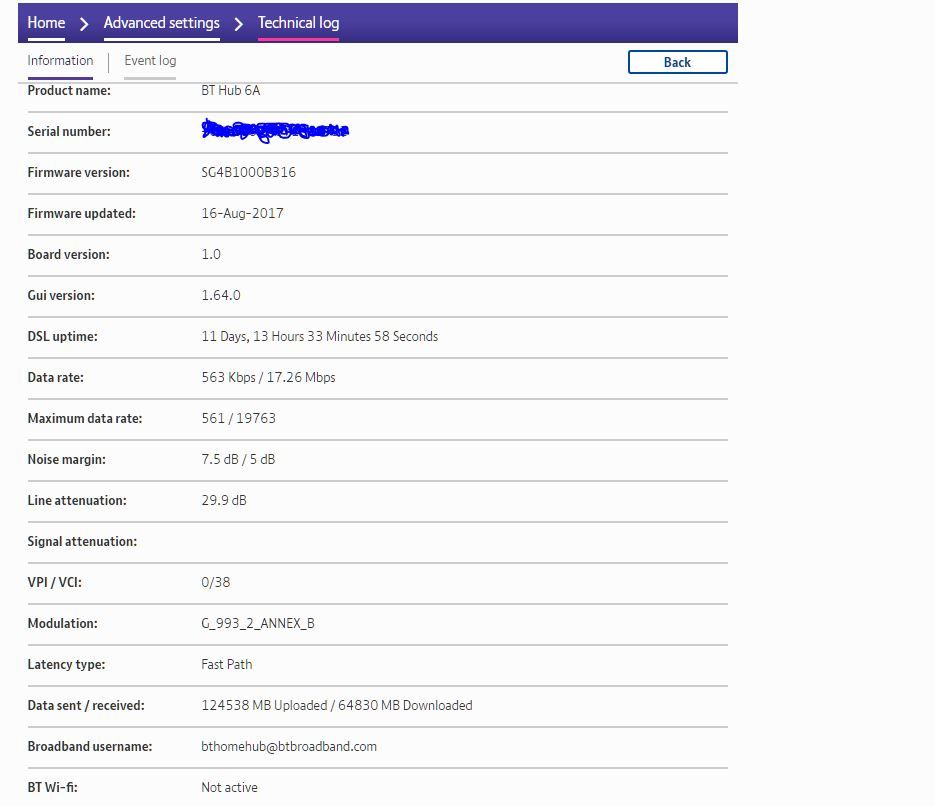
Task: Go to Home in the breadcrumb
Action: (46, 23)
